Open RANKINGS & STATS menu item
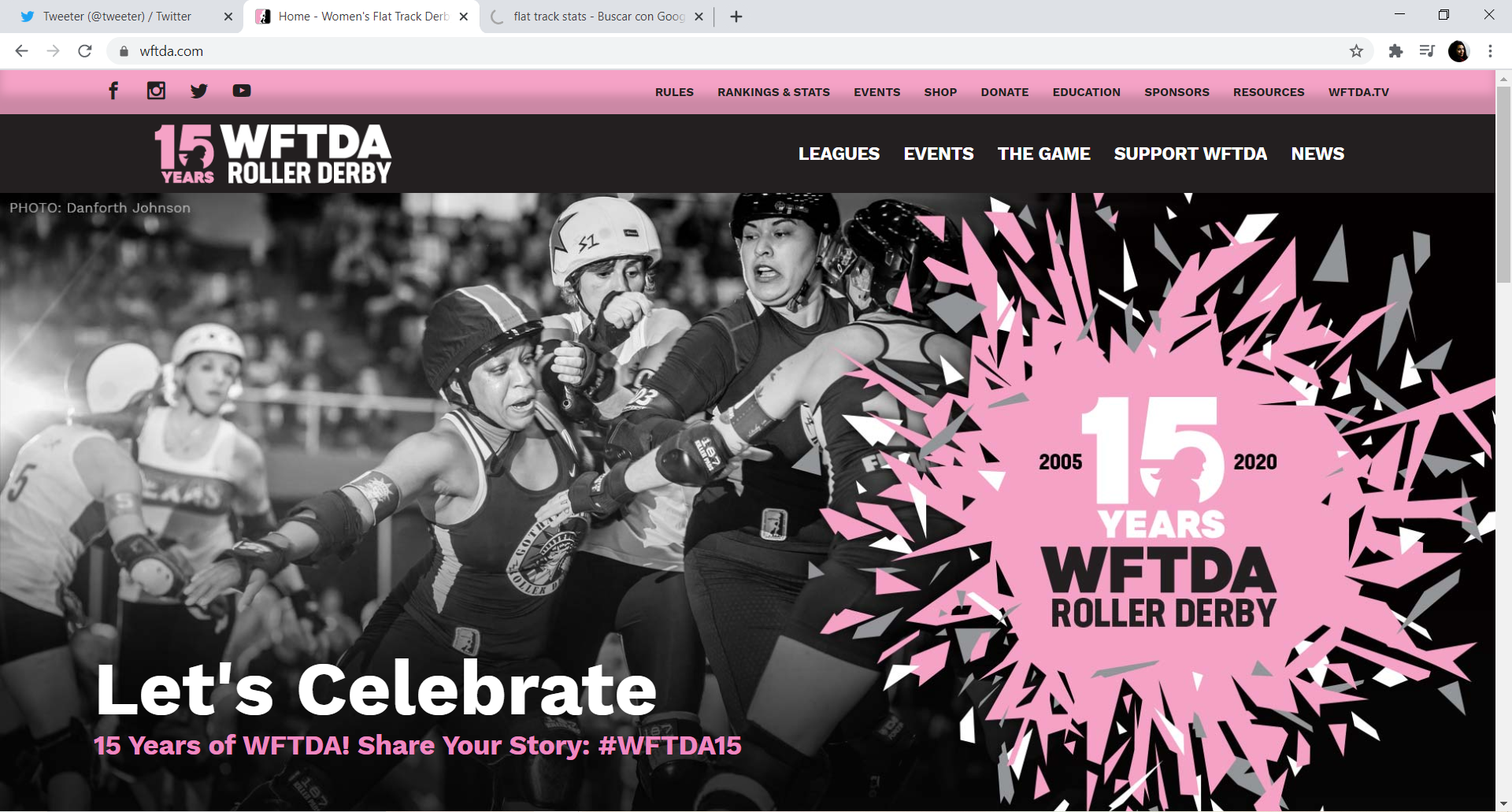Screen dimensions: 1512x812 click(x=773, y=92)
